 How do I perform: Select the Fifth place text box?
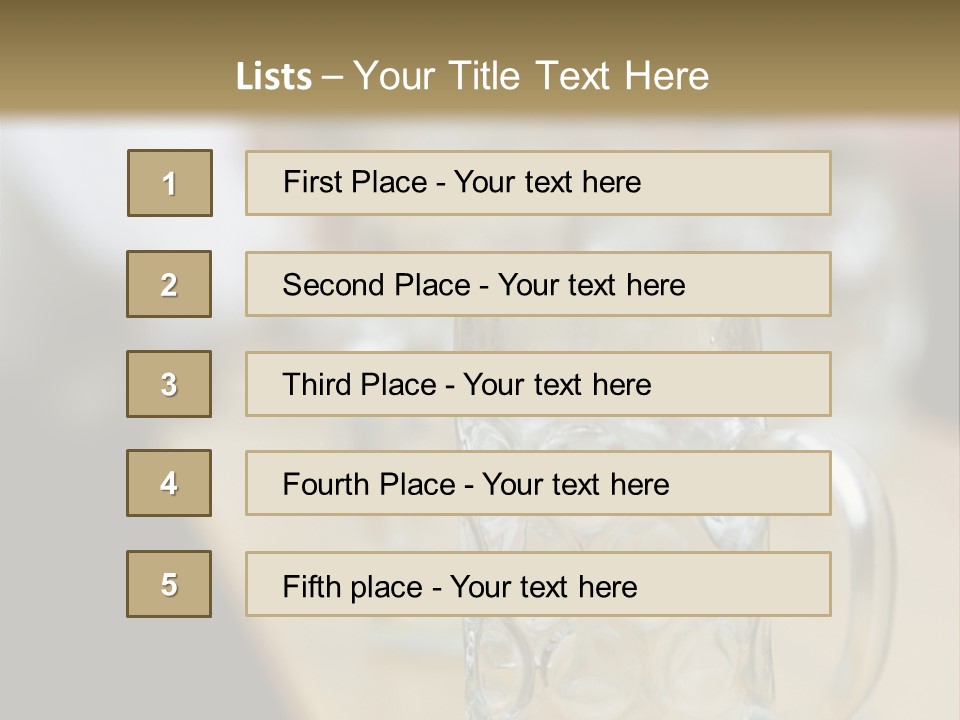[x=538, y=584]
